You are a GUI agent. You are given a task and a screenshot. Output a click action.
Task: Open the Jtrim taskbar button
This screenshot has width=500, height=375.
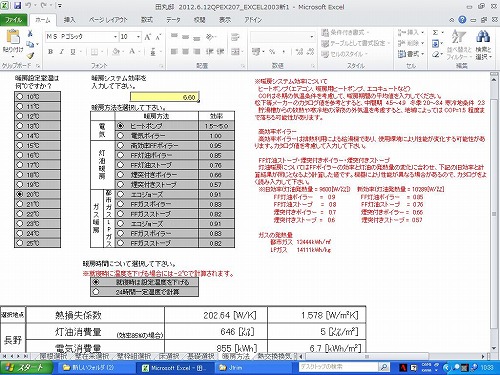pos(252,368)
